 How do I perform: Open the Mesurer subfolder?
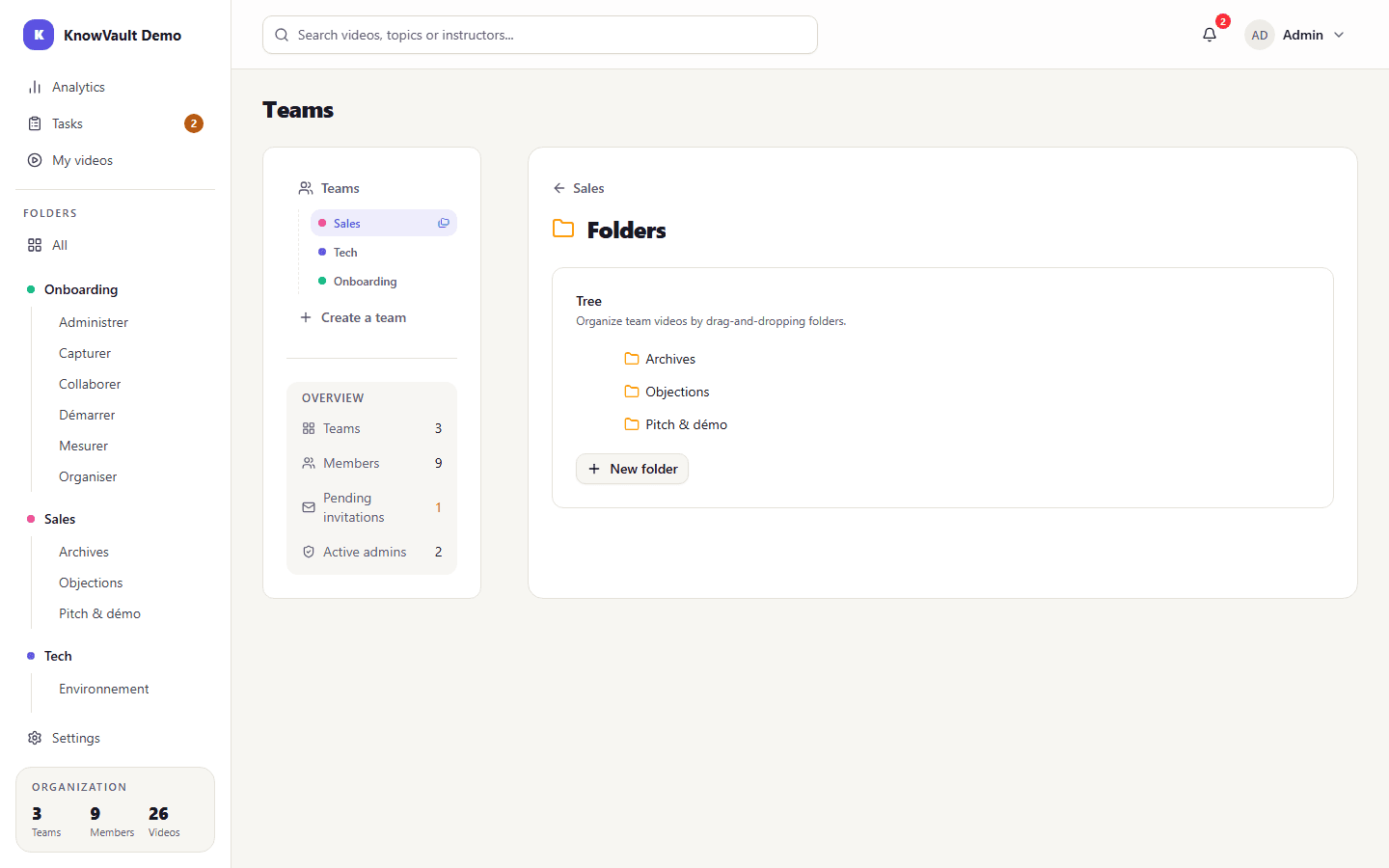click(84, 446)
